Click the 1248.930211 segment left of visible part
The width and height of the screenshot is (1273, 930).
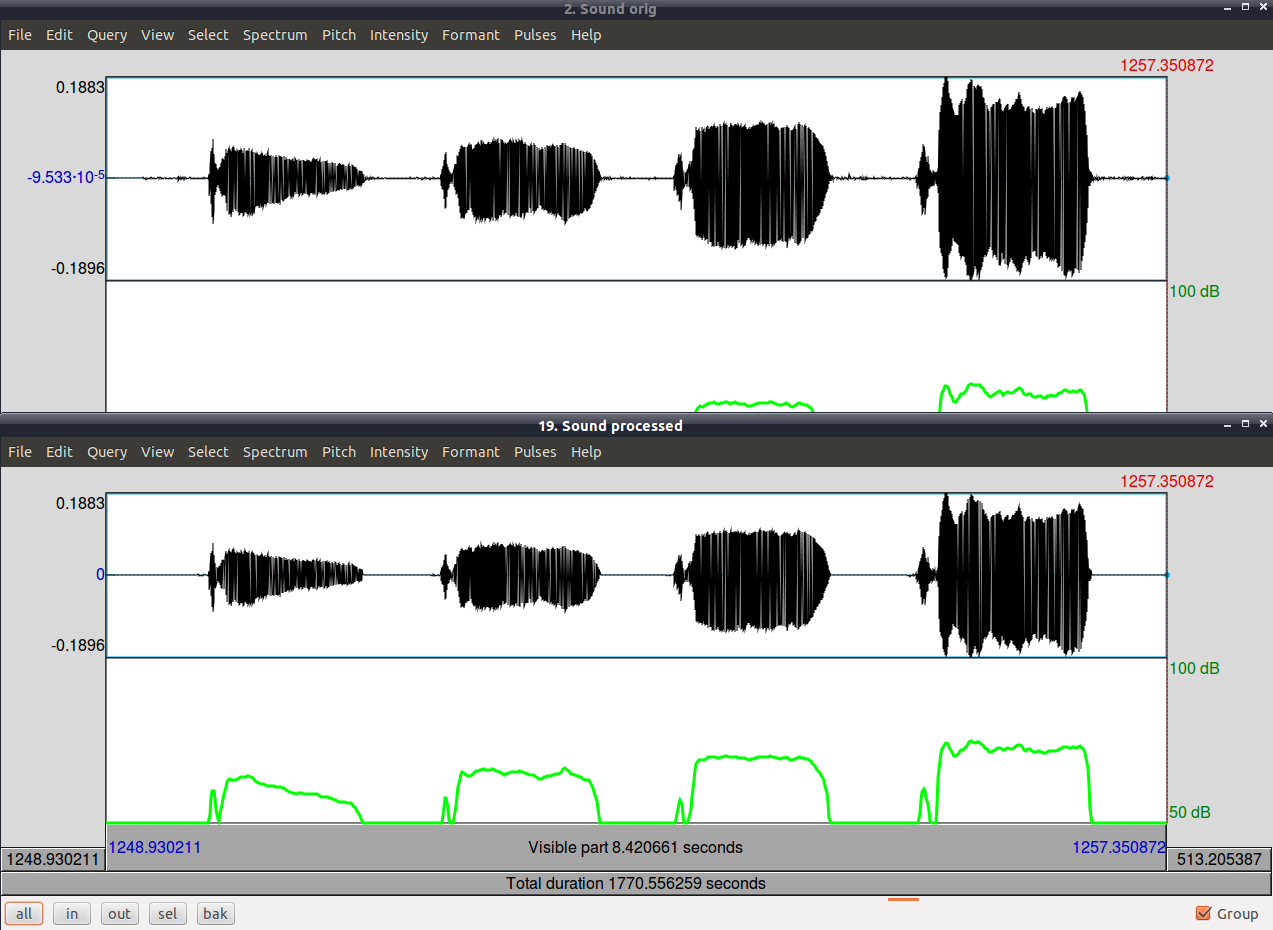[53, 859]
